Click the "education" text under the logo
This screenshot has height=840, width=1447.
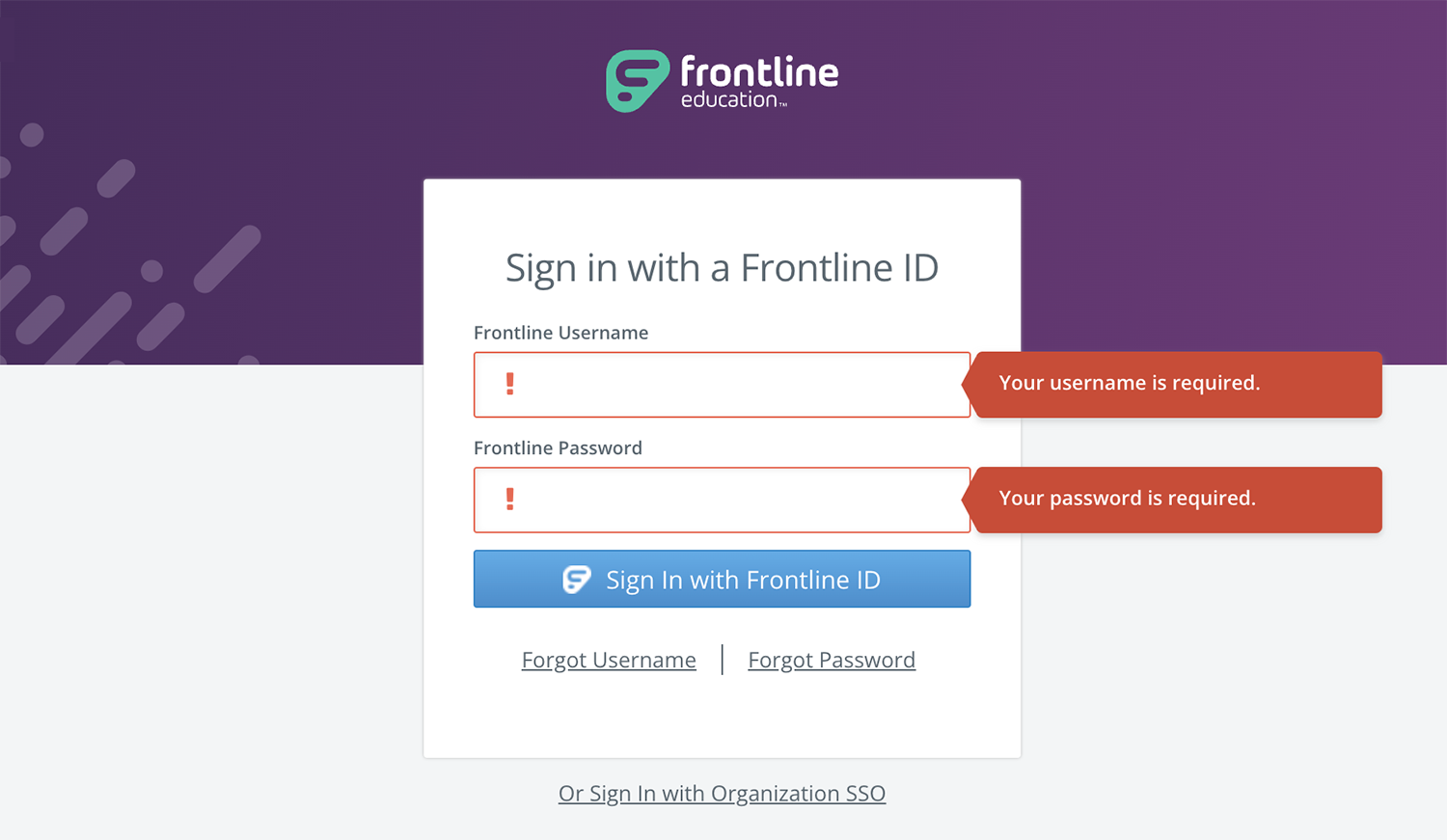[x=729, y=99]
